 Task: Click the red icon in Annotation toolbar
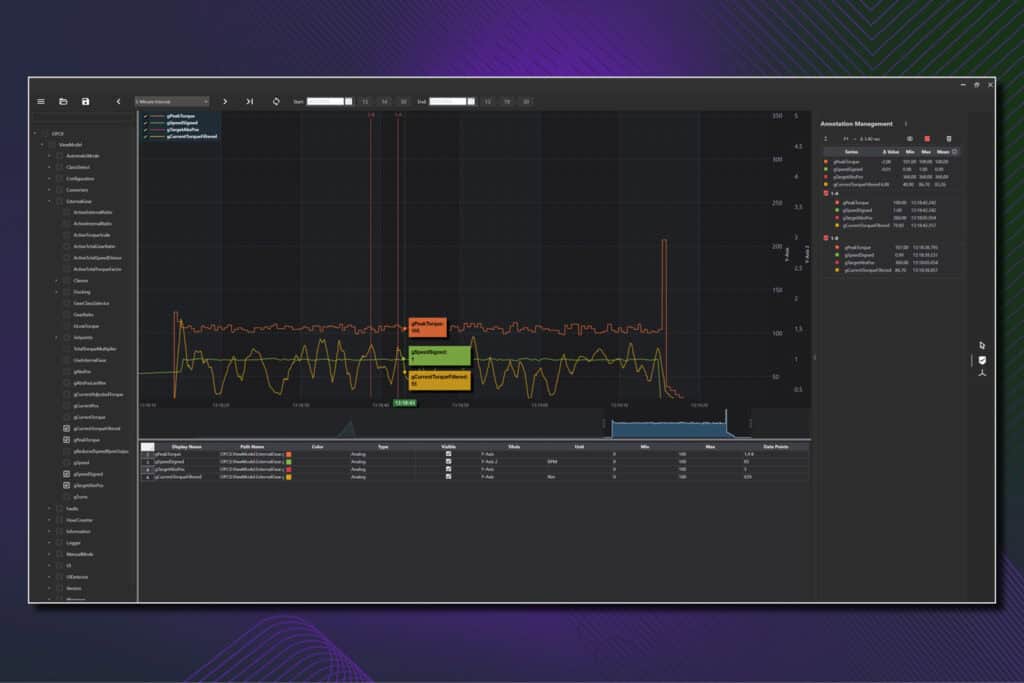tap(927, 139)
